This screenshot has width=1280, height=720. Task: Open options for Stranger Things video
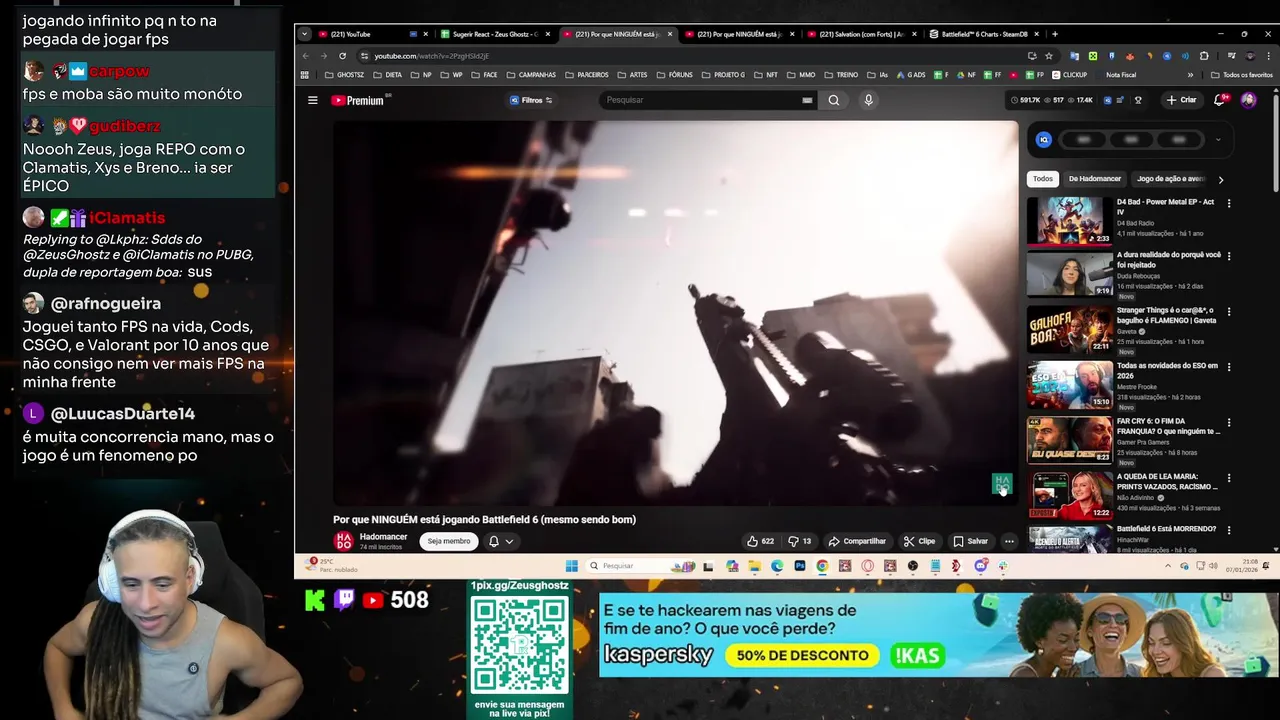pyautogui.click(x=1229, y=312)
